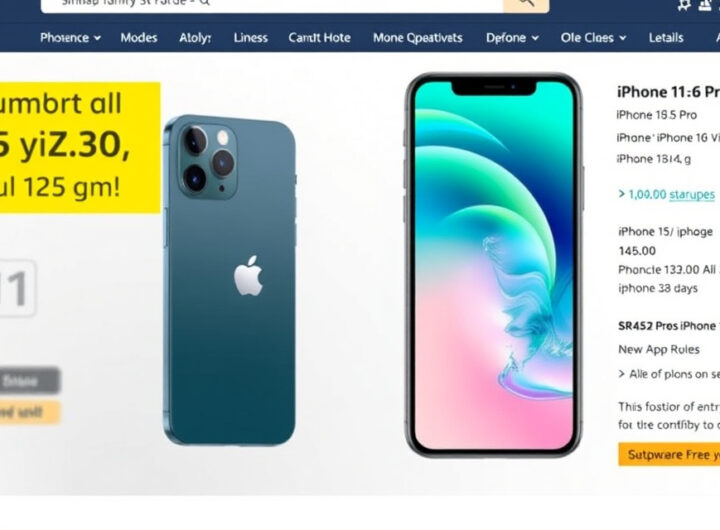The image size is (720, 530).
Task: Go to Camlt Hote section
Action: 319,38
